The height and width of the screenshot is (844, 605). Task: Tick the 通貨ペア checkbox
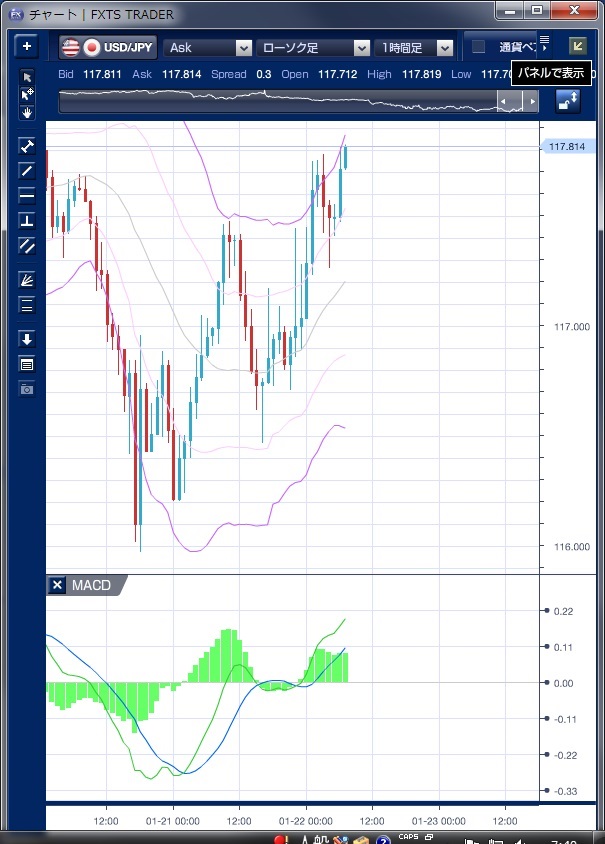coord(479,47)
